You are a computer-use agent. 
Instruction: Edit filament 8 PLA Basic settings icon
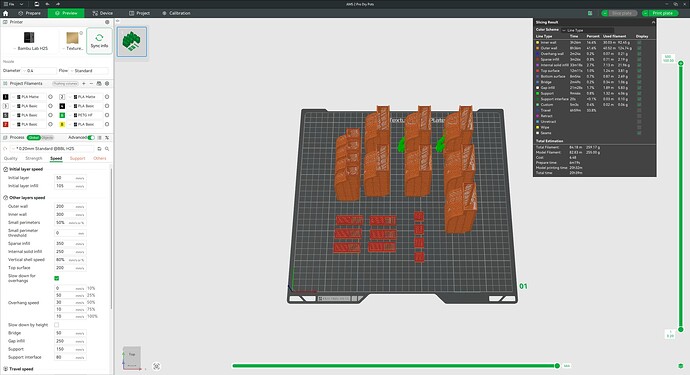[107, 125]
